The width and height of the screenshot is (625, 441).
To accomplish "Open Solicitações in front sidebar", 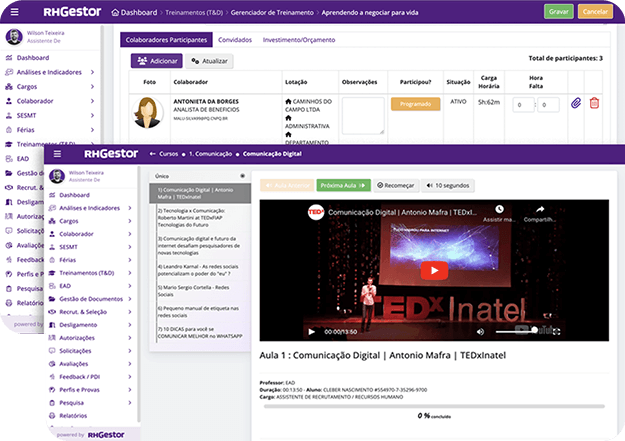I will 75,351.
